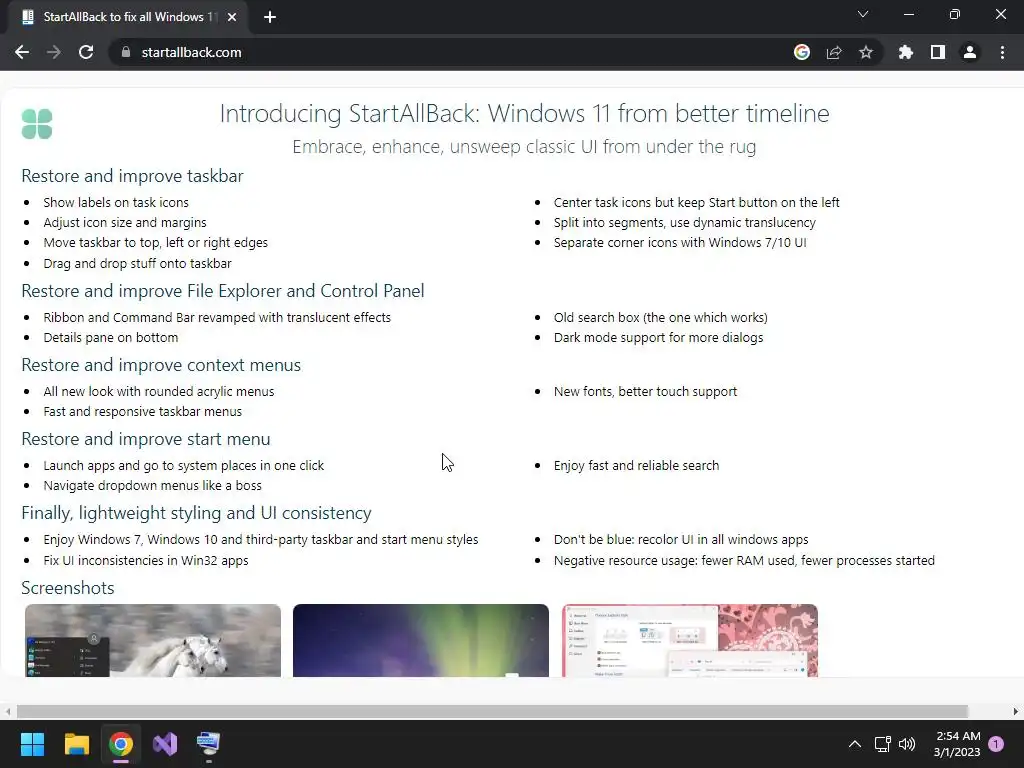This screenshot has width=1024, height=768.
Task: Click the scrollbar right arrow
Action: pyautogui.click(x=1016, y=711)
